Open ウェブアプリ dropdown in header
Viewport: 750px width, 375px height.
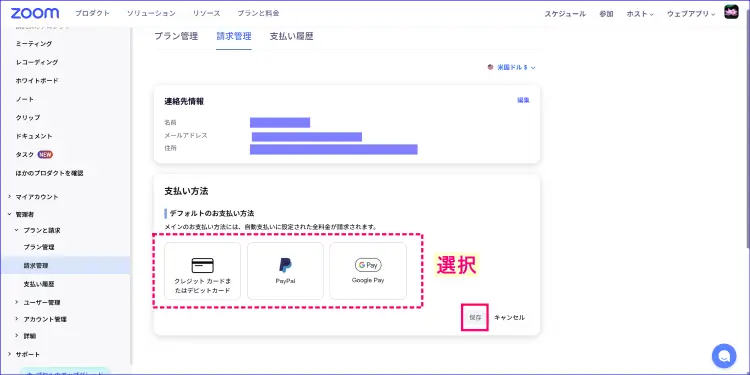point(691,14)
